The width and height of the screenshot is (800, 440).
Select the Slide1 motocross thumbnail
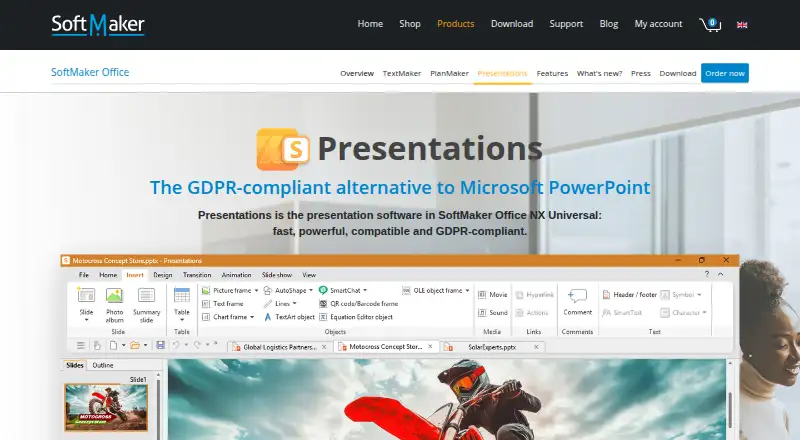point(106,407)
